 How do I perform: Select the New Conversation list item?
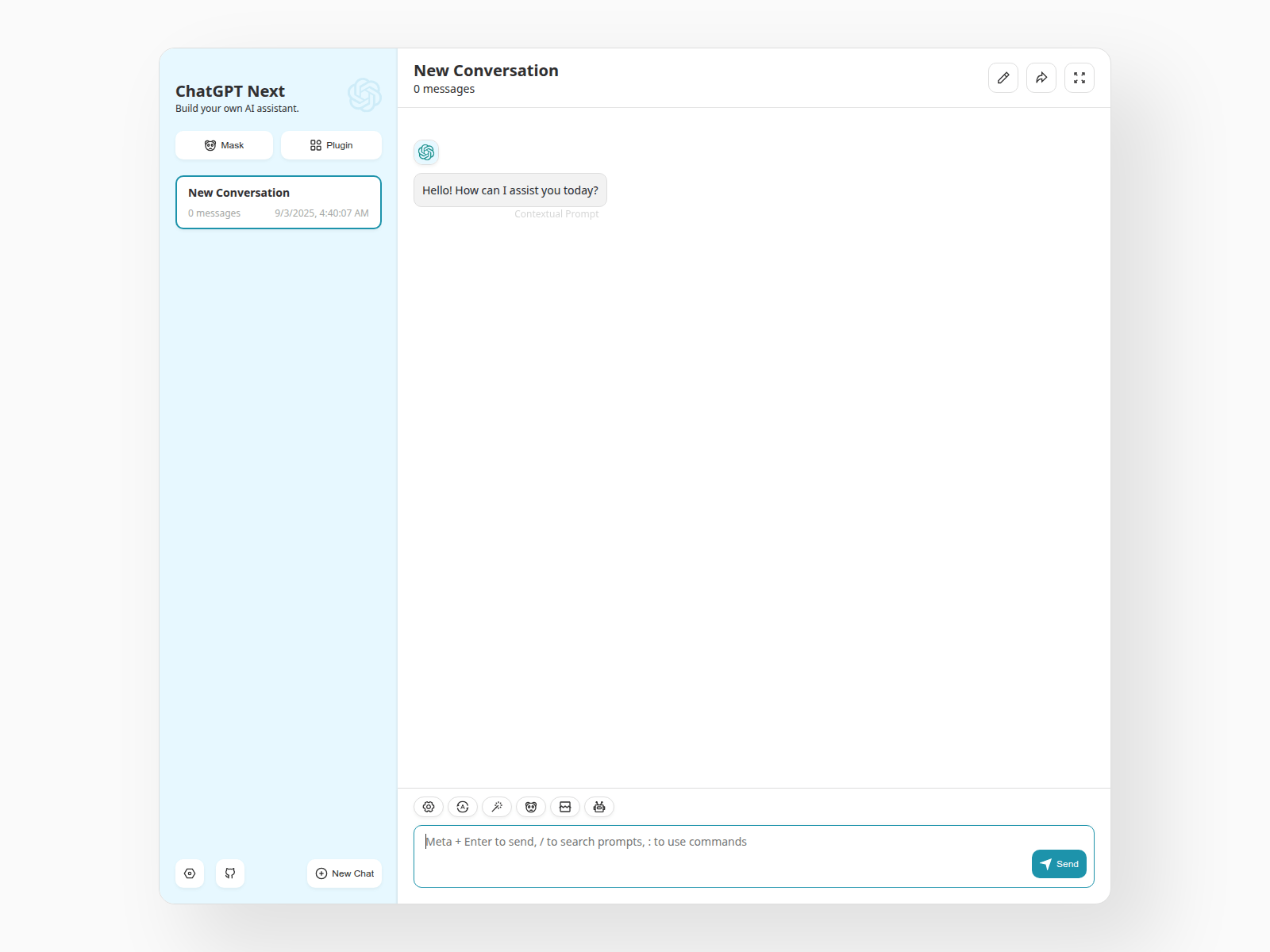point(279,202)
